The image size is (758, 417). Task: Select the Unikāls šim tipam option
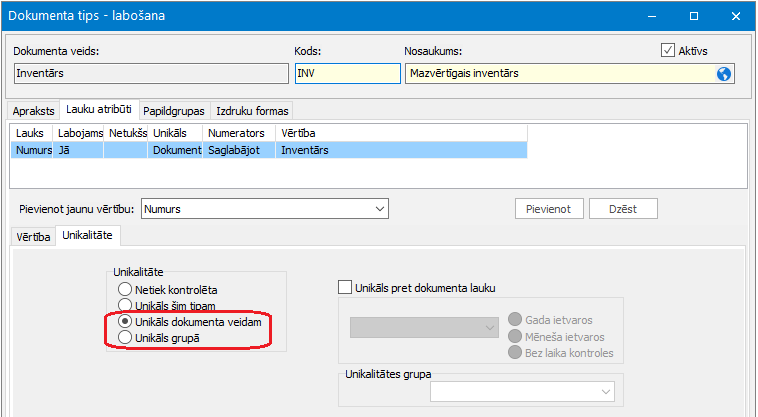click(125, 306)
